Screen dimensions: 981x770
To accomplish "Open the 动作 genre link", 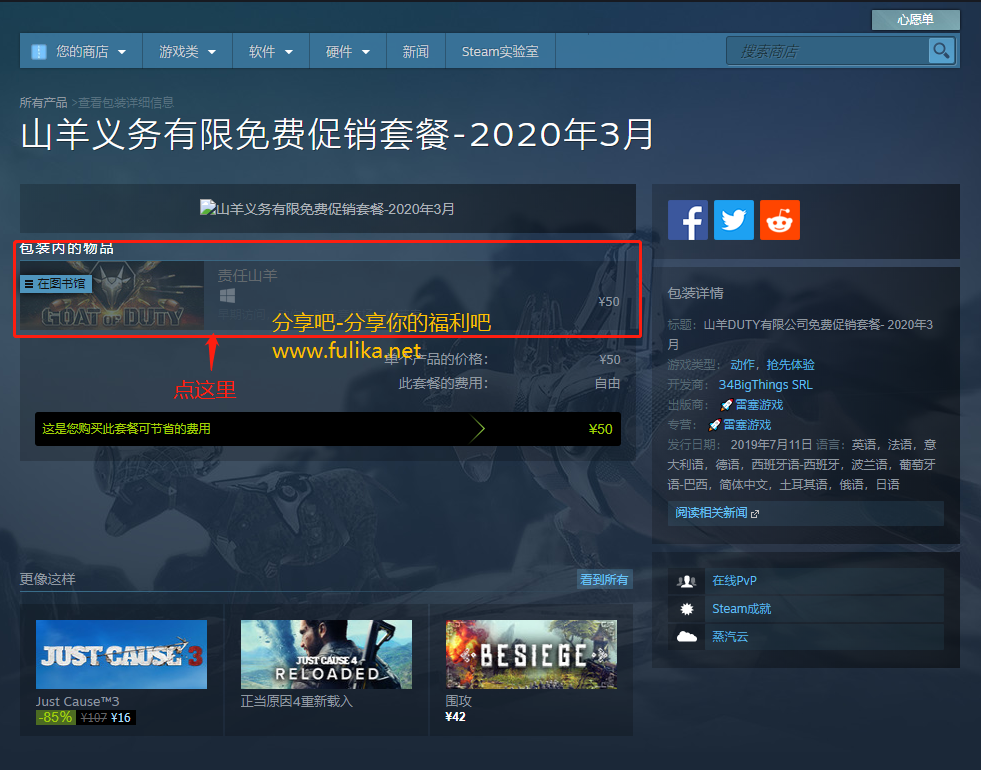I will click(x=742, y=365).
